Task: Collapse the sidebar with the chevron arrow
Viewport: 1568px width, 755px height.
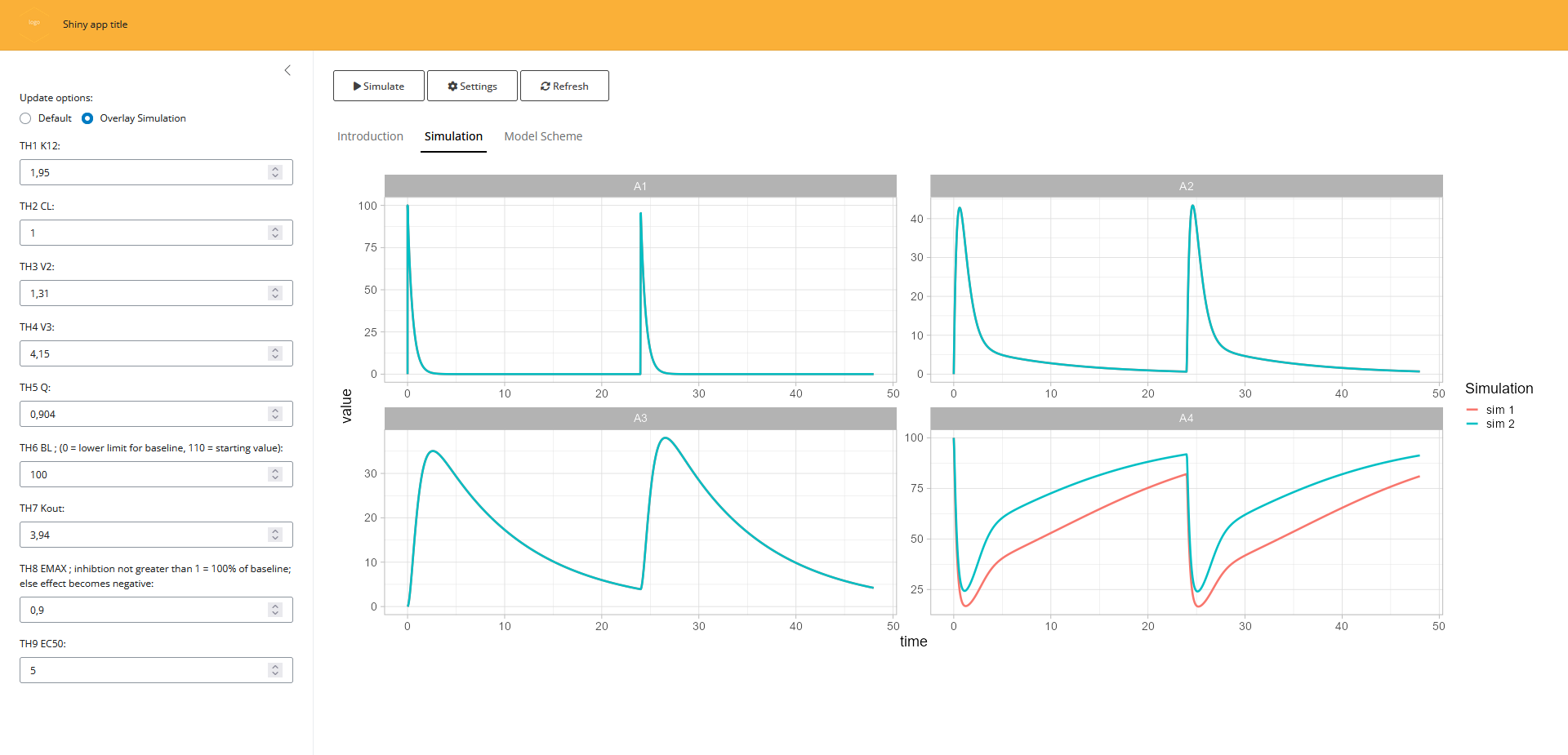Action: click(x=287, y=71)
